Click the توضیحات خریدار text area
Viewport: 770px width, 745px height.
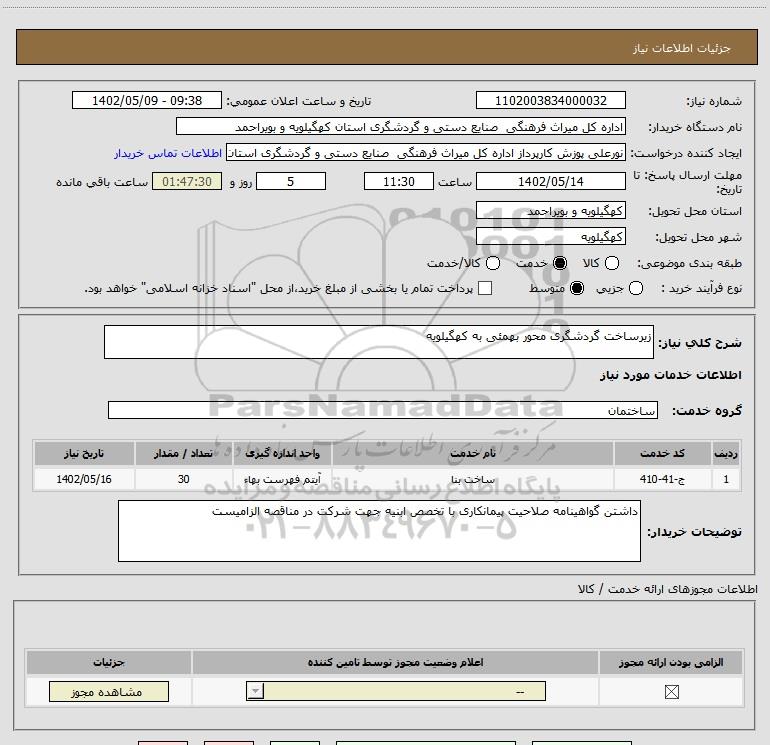click(x=379, y=531)
